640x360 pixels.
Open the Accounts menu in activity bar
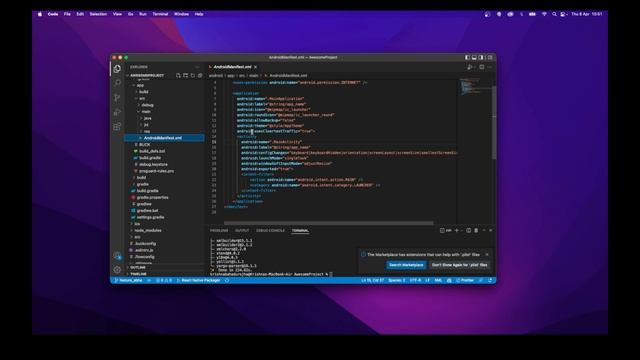click(117, 256)
